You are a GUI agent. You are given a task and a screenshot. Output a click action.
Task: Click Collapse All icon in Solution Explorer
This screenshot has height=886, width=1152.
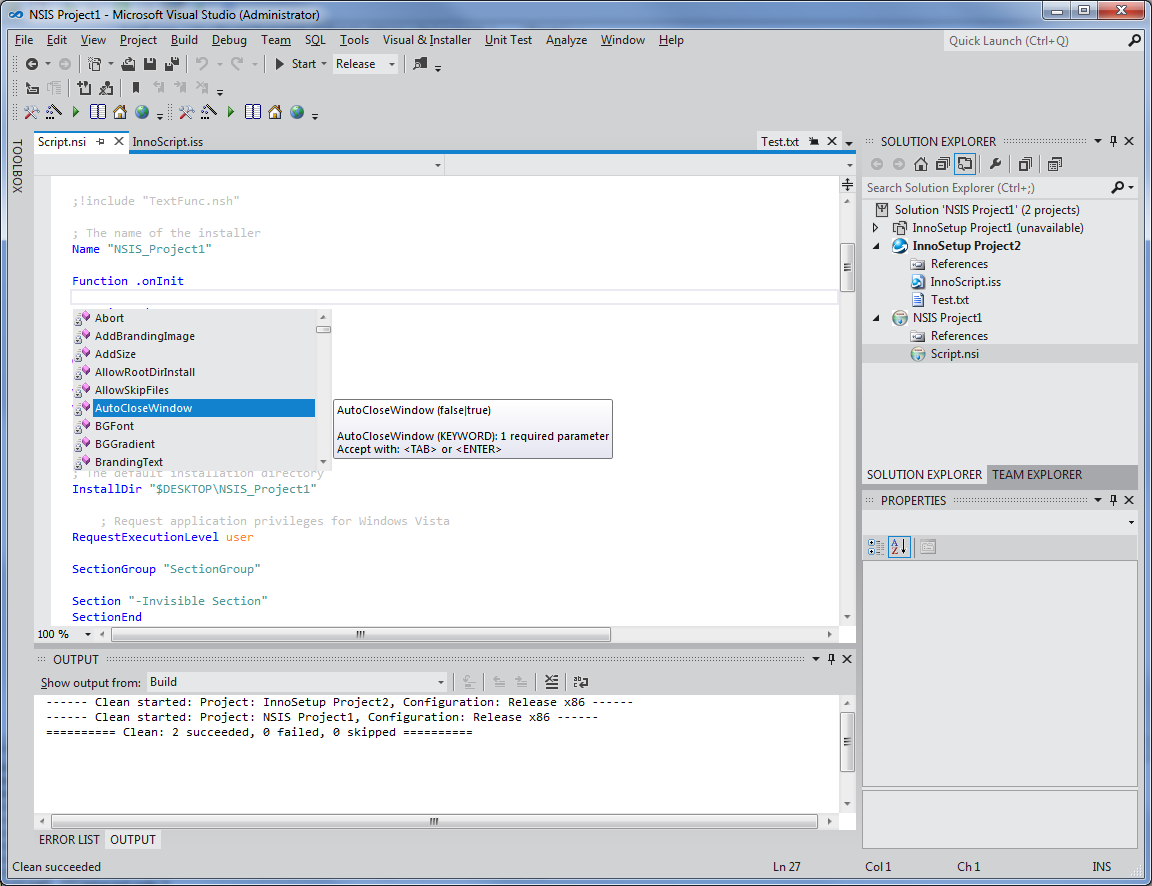(943, 165)
